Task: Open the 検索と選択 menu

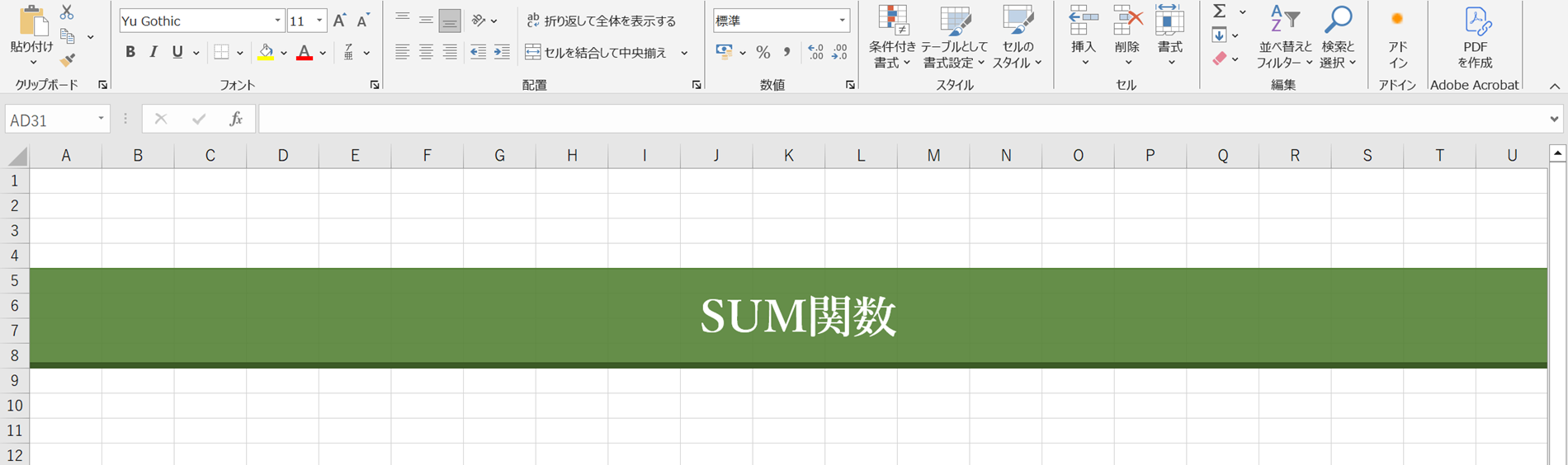Action: [x=1337, y=37]
